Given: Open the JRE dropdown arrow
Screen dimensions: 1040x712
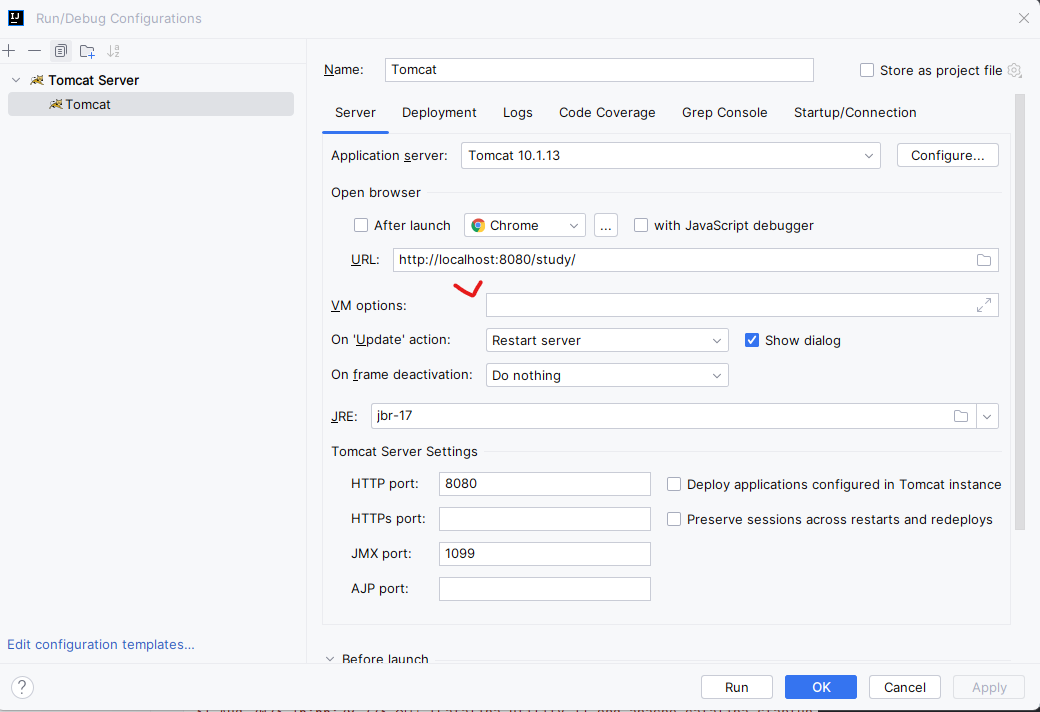Looking at the screenshot, I should (987, 416).
